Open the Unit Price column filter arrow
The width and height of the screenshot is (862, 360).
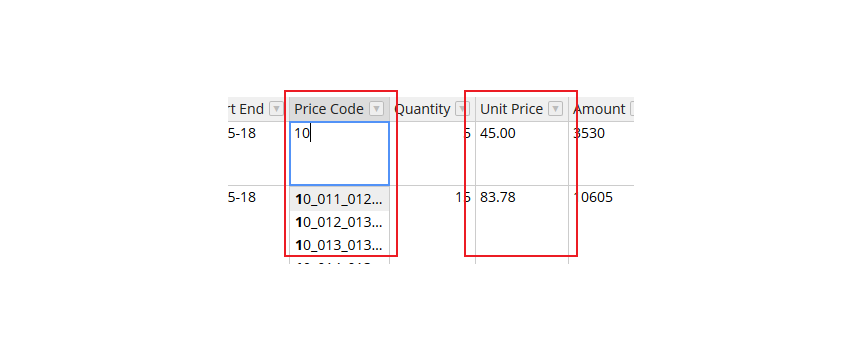[556, 109]
